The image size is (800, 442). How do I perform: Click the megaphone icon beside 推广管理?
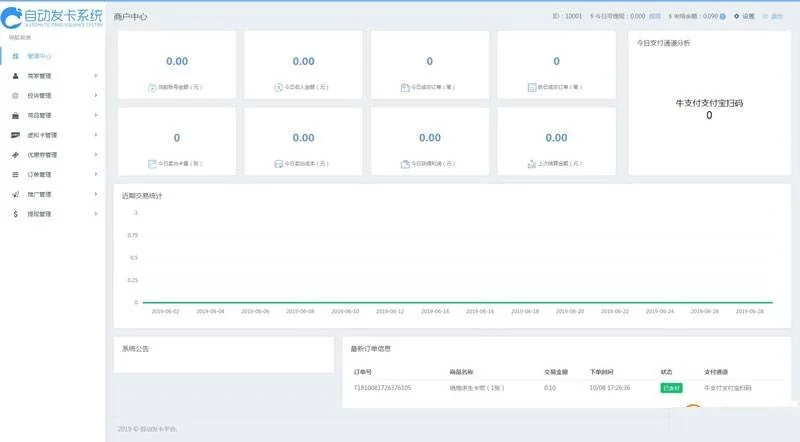pos(15,194)
